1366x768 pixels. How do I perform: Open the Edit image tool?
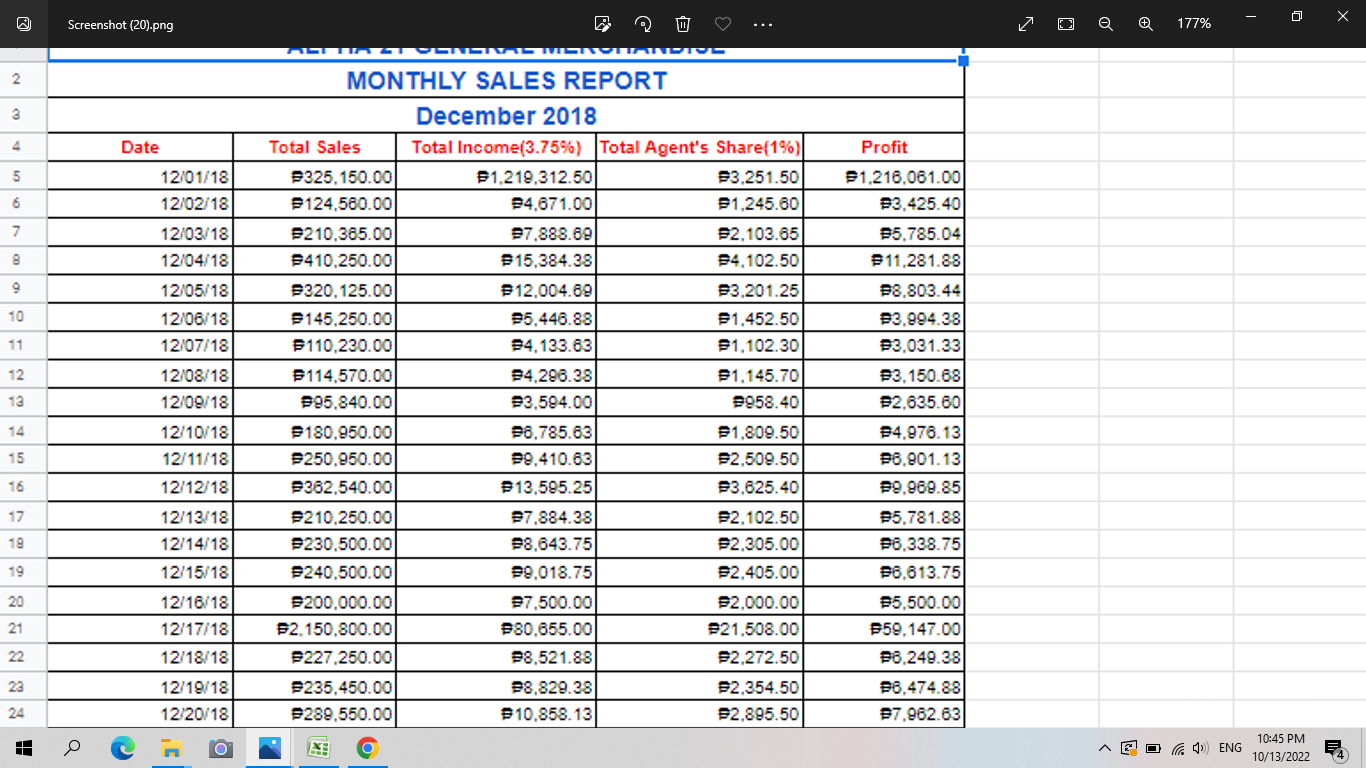click(x=602, y=23)
